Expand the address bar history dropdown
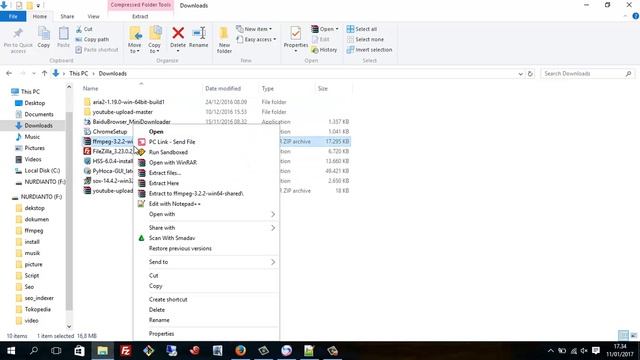 (x=520, y=74)
